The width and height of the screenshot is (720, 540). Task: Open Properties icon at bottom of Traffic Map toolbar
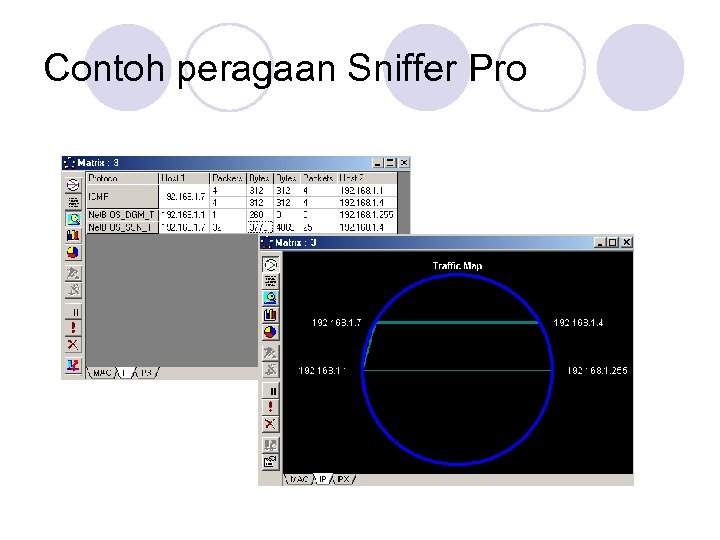click(x=270, y=461)
